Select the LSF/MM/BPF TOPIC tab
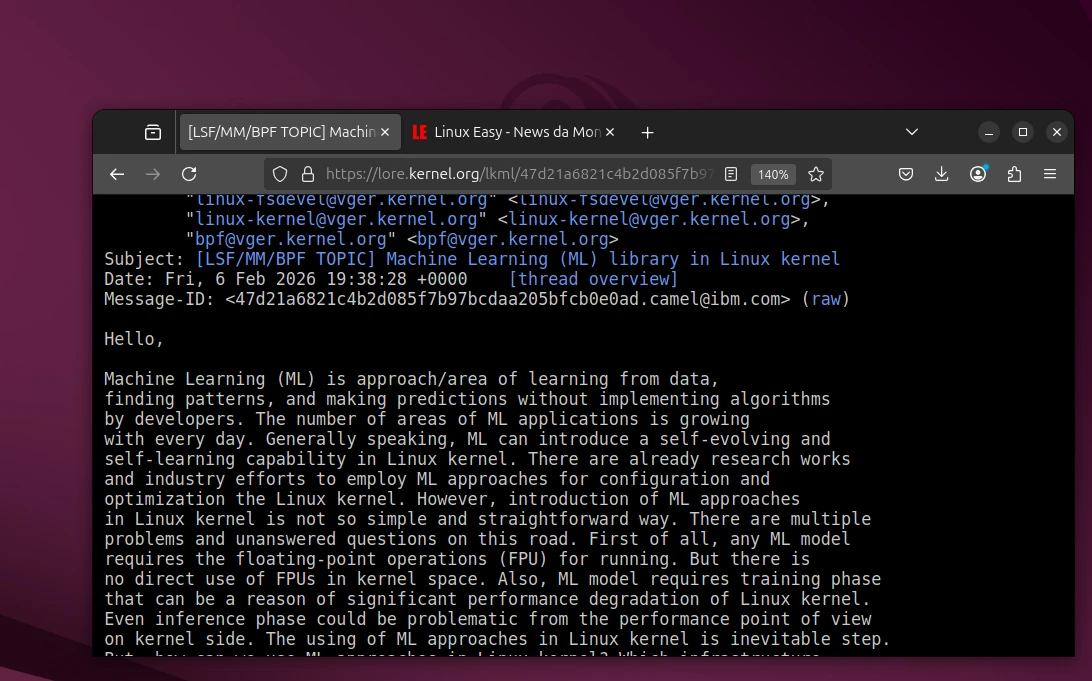The height and width of the screenshot is (681, 1092). [x=280, y=131]
